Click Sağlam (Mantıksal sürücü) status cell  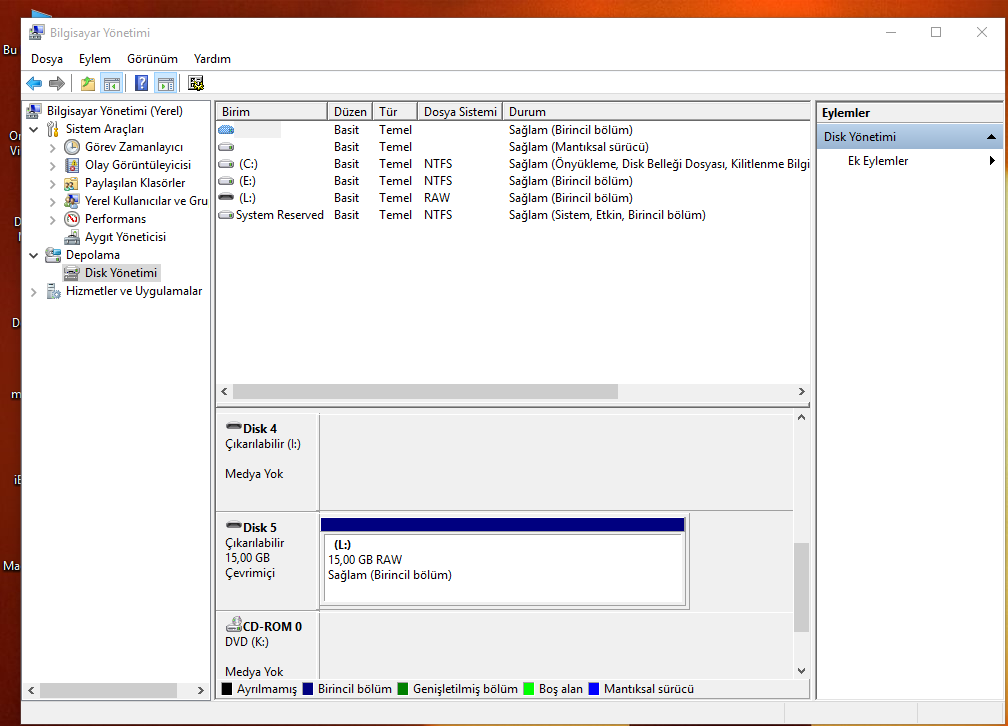[579, 147]
